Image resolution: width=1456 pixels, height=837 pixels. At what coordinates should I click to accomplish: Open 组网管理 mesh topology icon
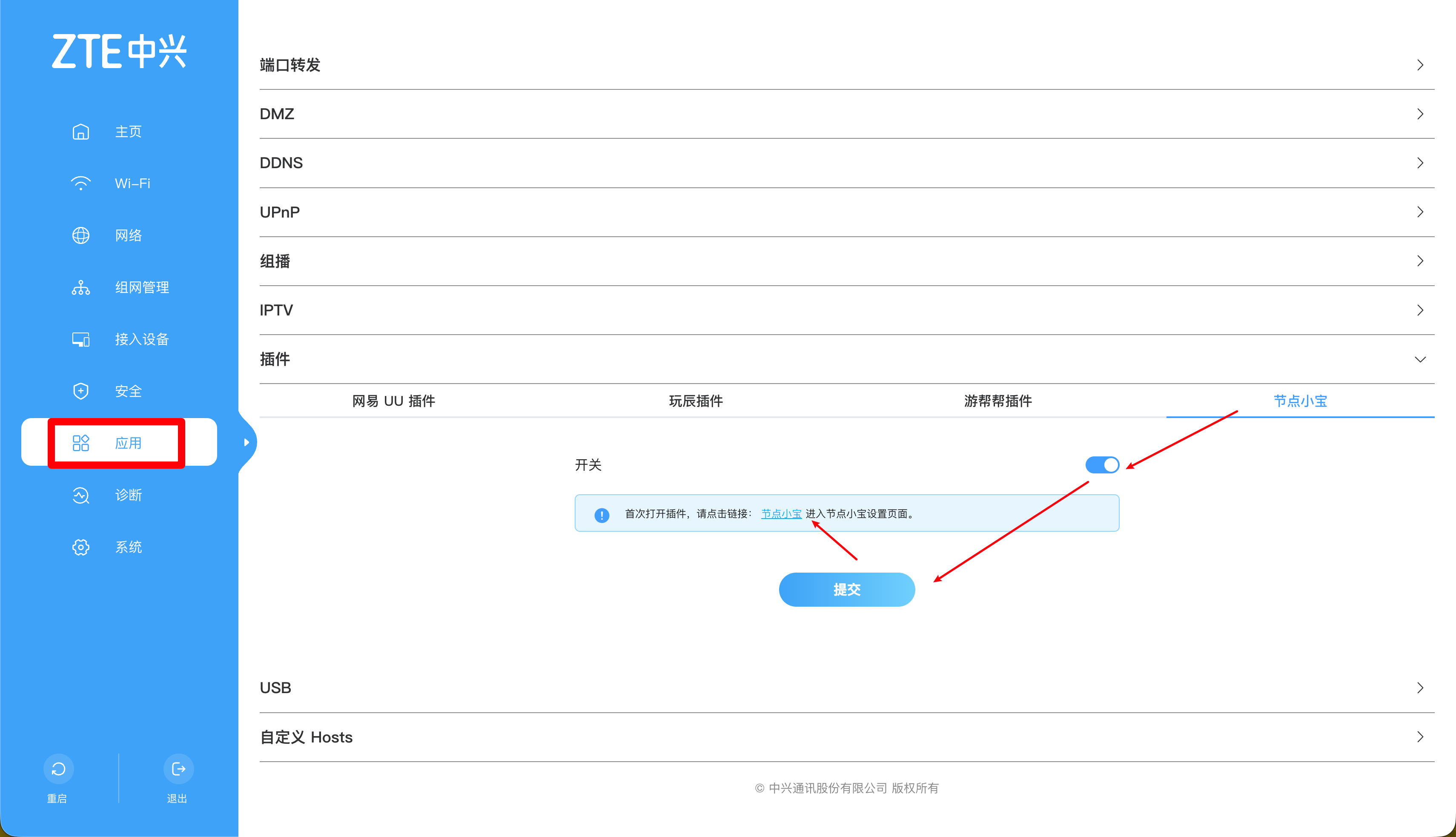click(80, 287)
